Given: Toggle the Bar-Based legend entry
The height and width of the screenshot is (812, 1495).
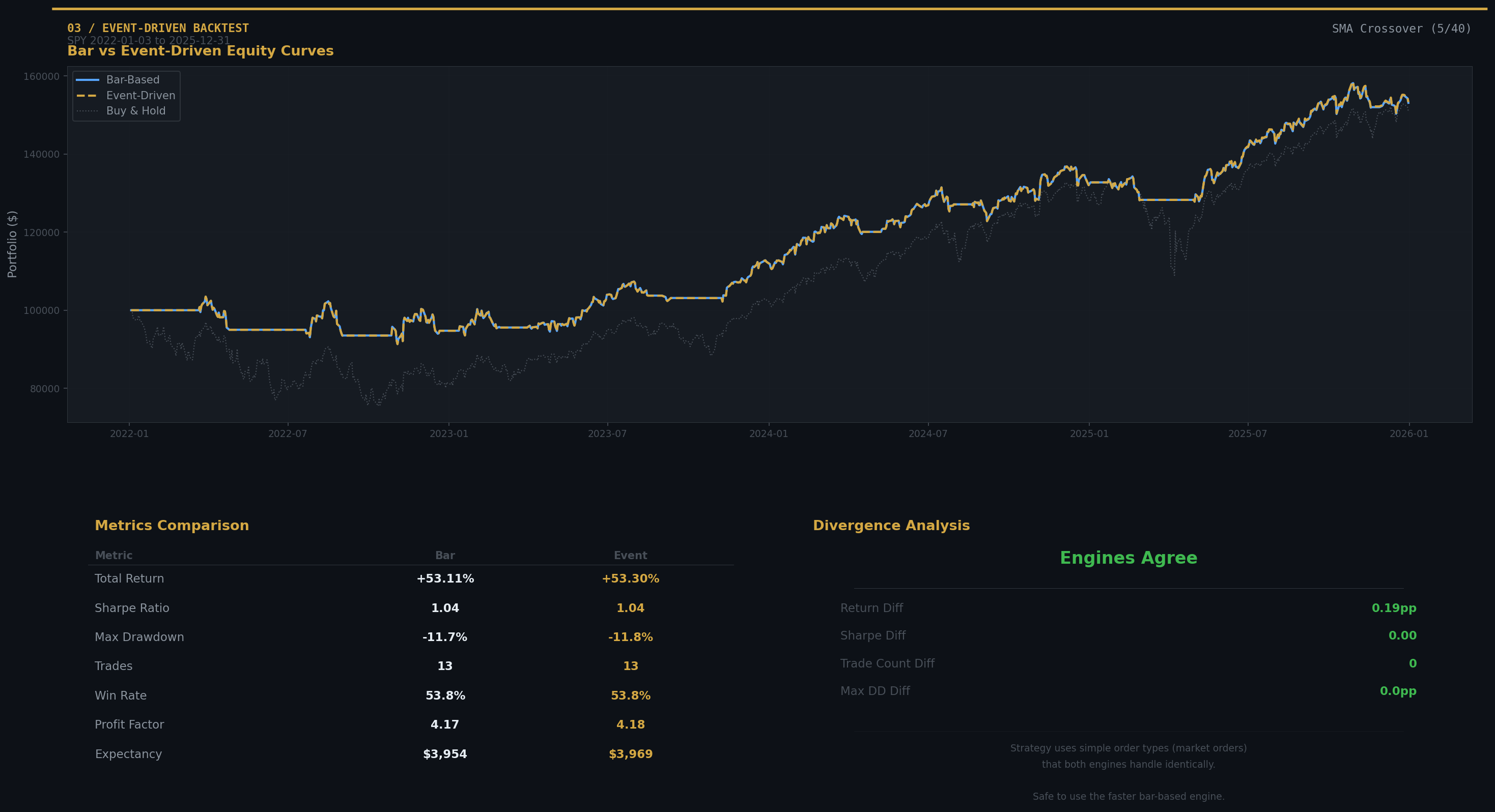Looking at the screenshot, I should (132, 79).
